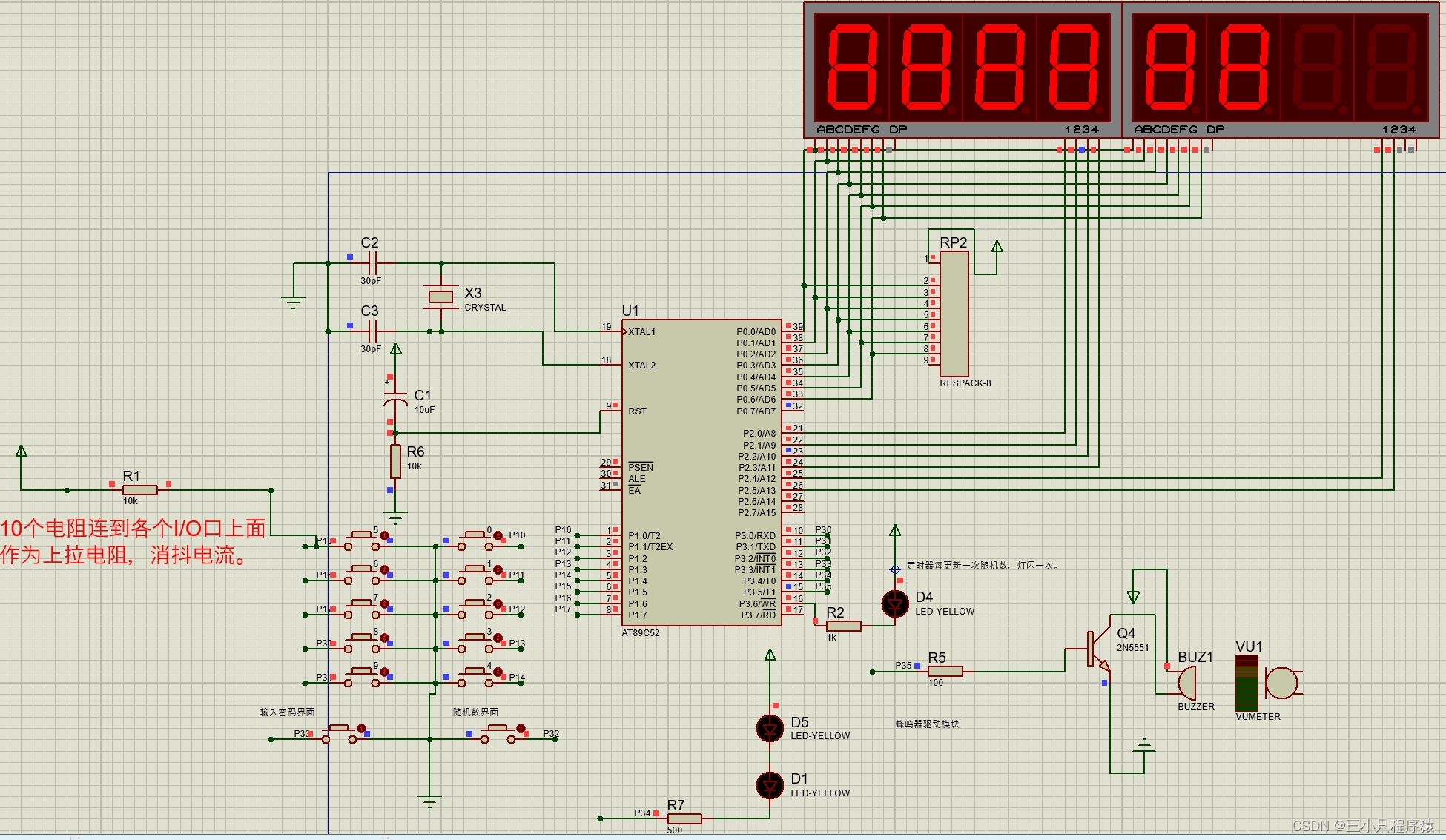Select the RP2 RESPACK-8 resistor pack
Viewport: 1446px width, 840px height.
(954, 314)
